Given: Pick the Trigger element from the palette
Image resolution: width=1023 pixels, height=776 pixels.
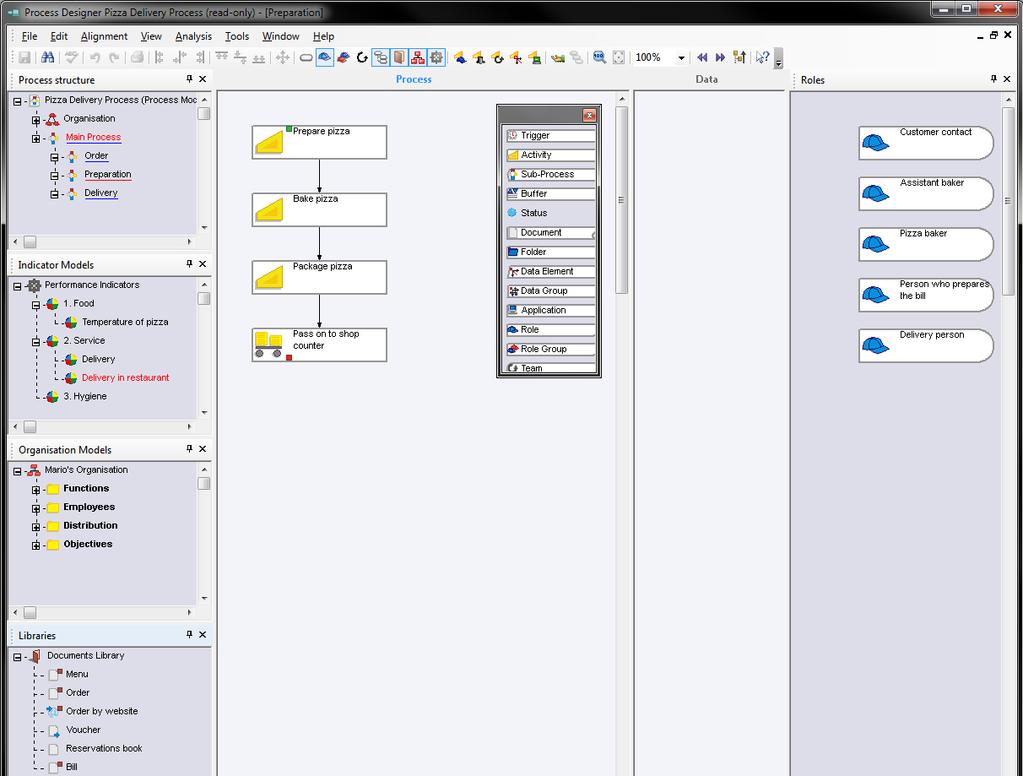Looking at the screenshot, I should (x=551, y=135).
